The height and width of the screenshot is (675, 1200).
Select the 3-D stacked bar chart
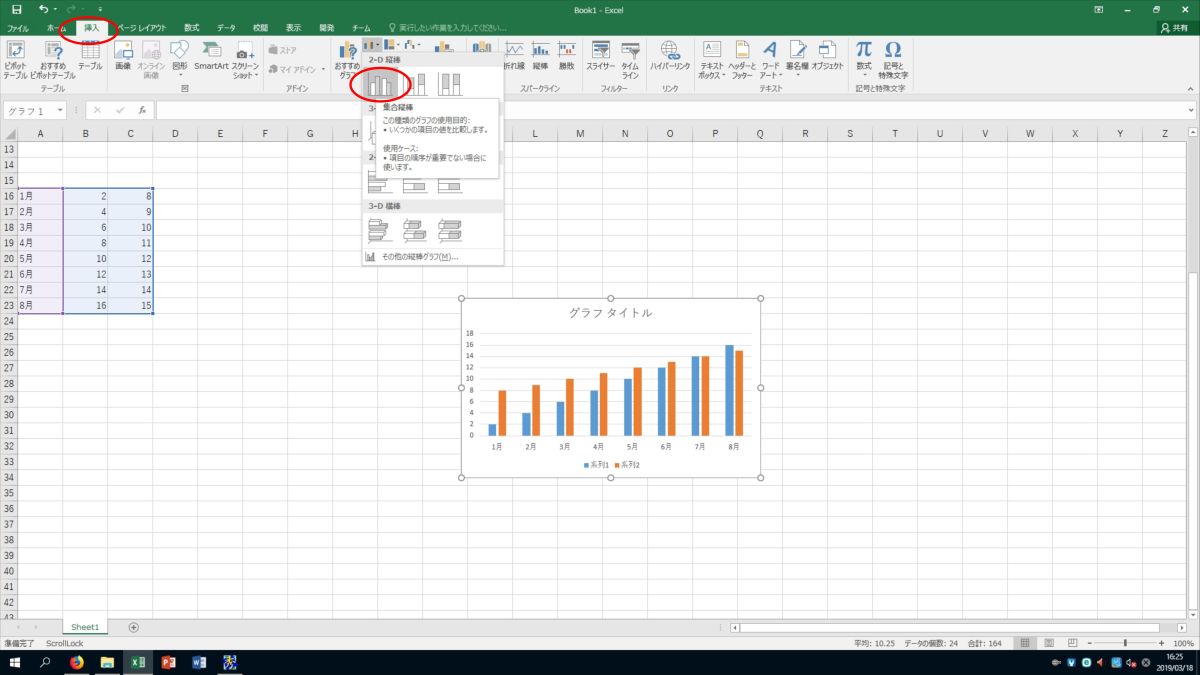(415, 231)
